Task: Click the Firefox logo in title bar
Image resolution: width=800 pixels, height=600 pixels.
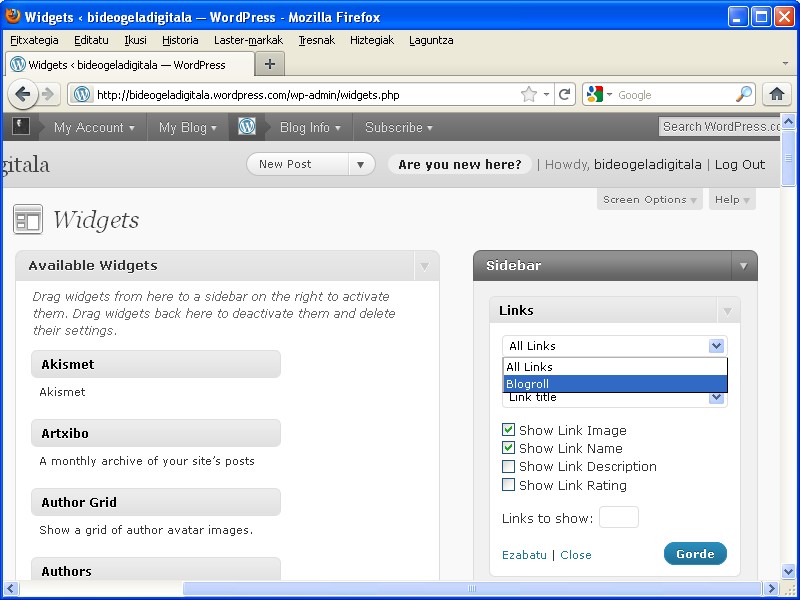Action: 12,16
